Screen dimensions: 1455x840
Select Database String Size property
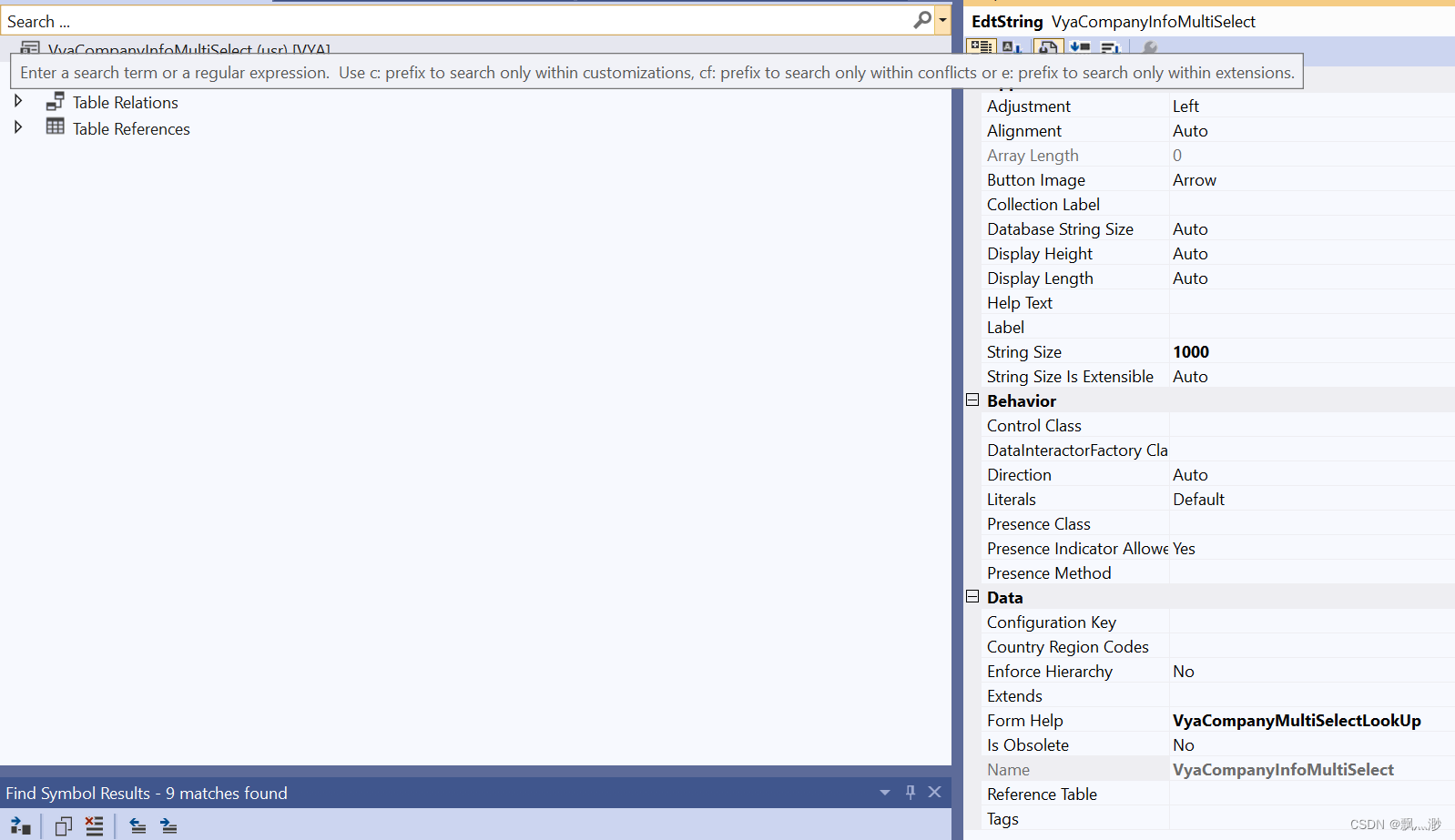tap(1219, 229)
